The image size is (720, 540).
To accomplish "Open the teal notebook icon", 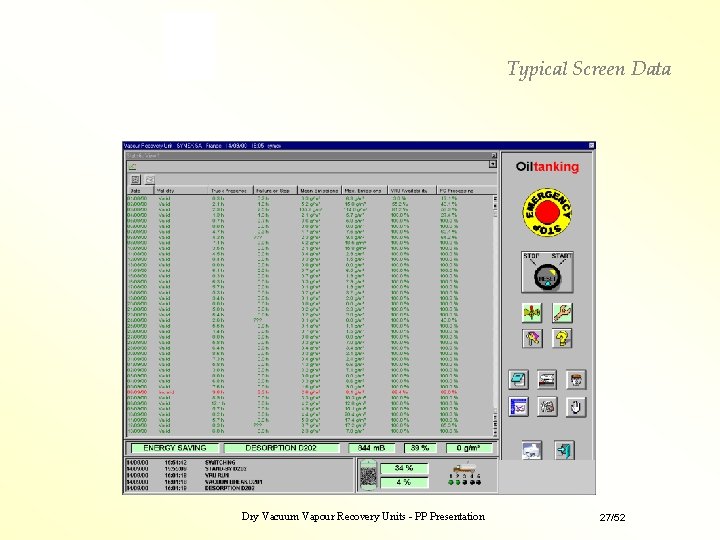I will tap(518, 379).
